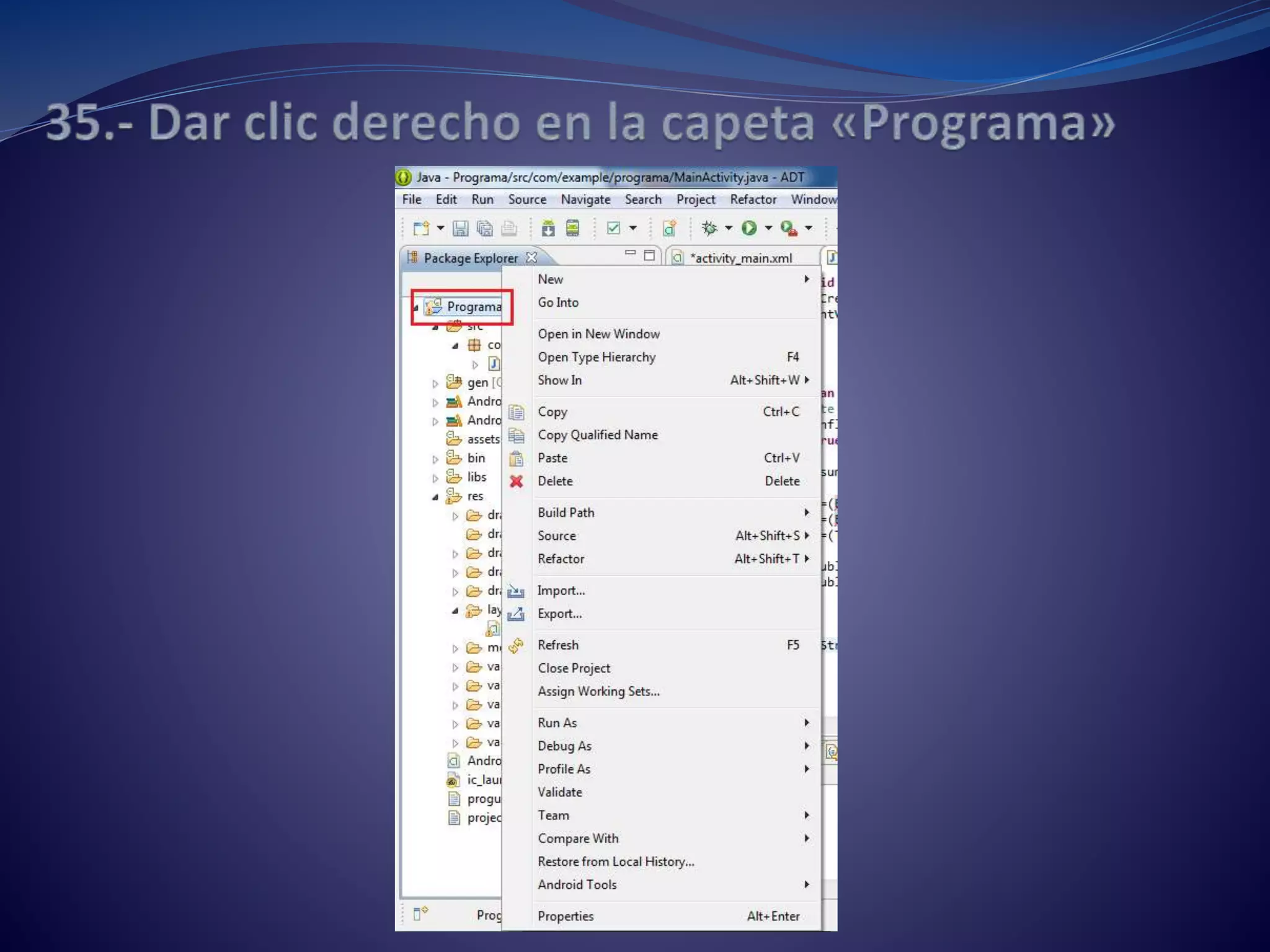Open dropdown arrow next to Run button

(x=768, y=228)
